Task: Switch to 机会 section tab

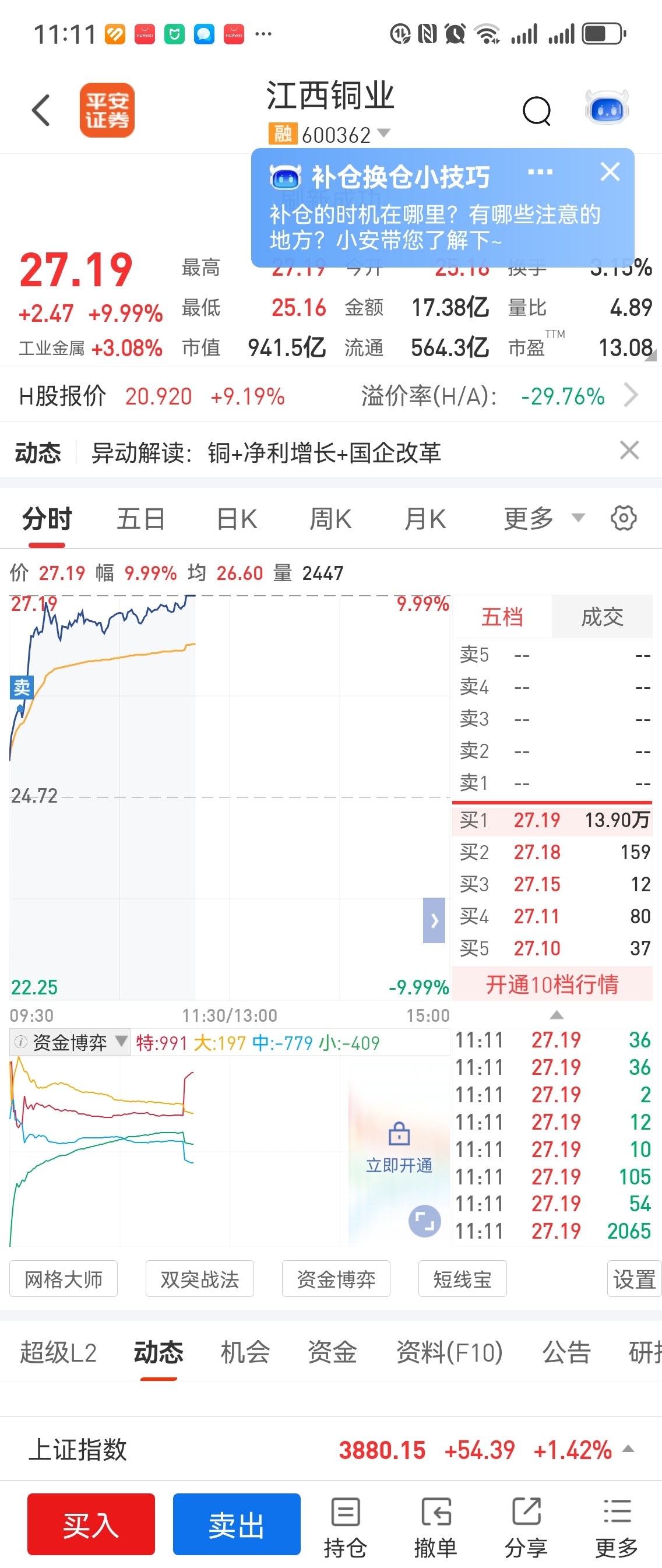Action: pos(245,1352)
